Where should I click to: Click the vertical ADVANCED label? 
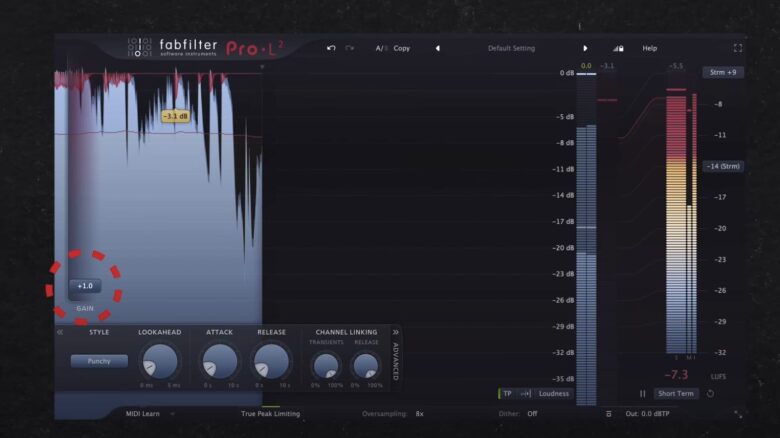click(x=395, y=361)
